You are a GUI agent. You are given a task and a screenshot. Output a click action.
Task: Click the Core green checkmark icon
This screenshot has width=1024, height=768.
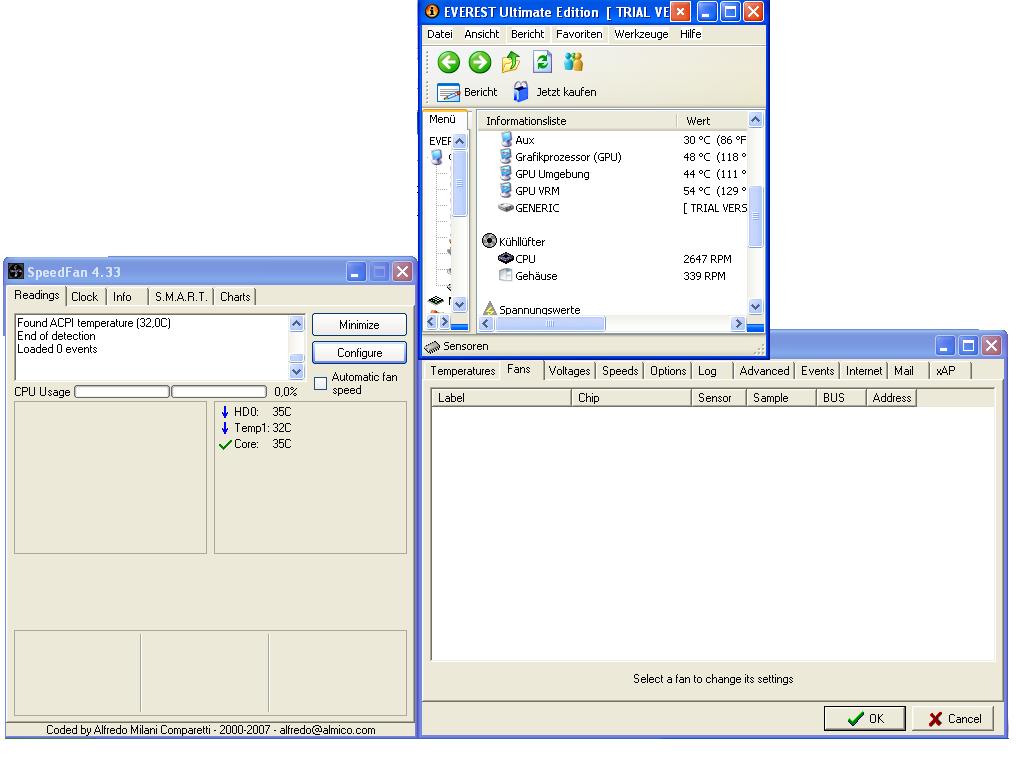point(225,445)
